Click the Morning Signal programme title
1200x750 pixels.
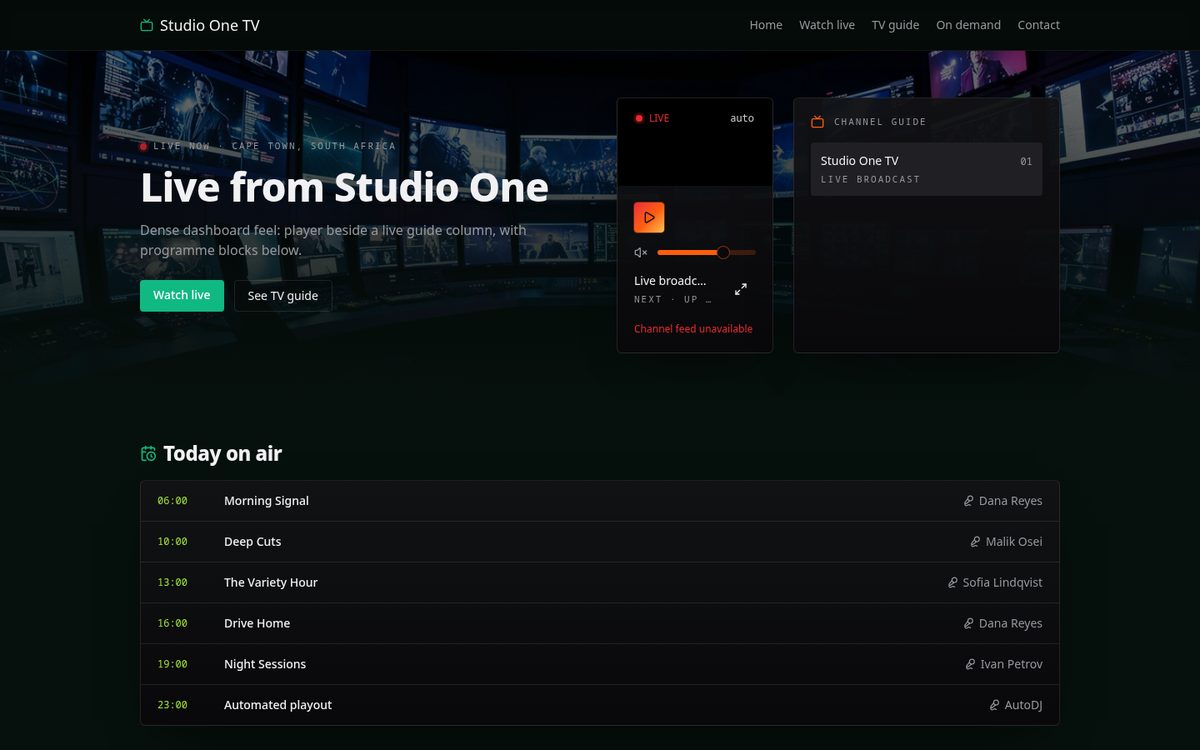click(266, 501)
